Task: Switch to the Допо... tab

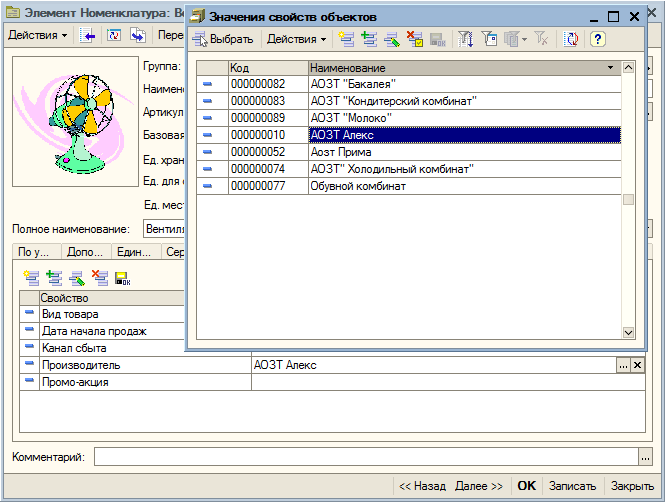Action: coord(85,253)
